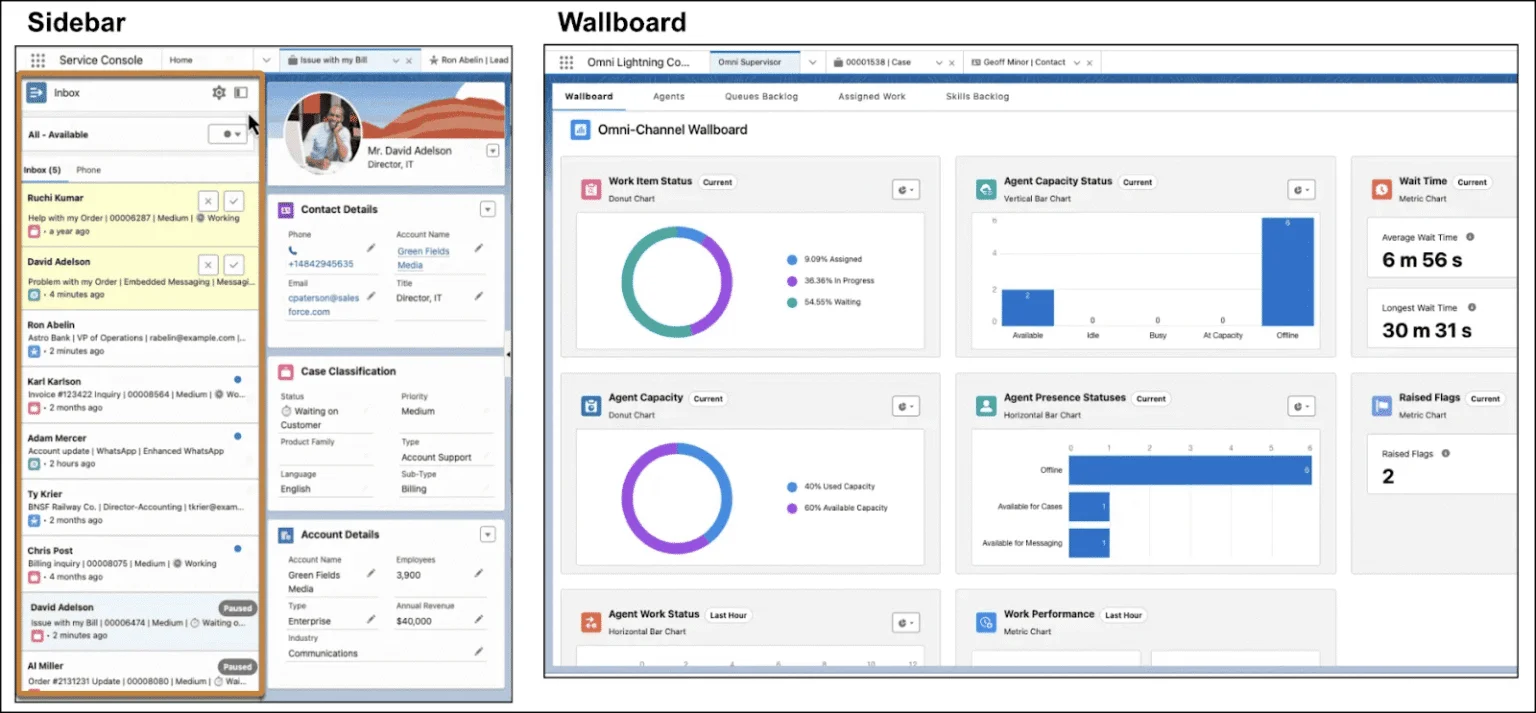Open Karl Karlson inbox work item
This screenshot has width=1536, height=713.
(135, 394)
